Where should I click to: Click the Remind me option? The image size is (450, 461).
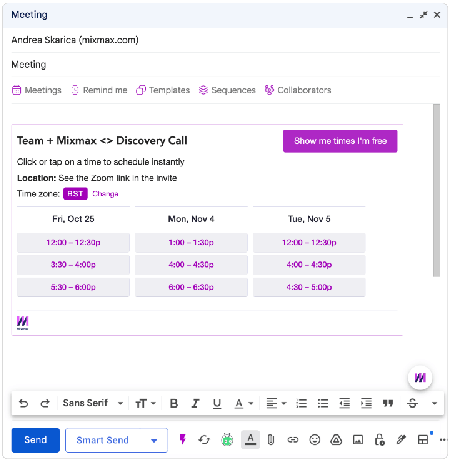pyautogui.click(x=99, y=90)
